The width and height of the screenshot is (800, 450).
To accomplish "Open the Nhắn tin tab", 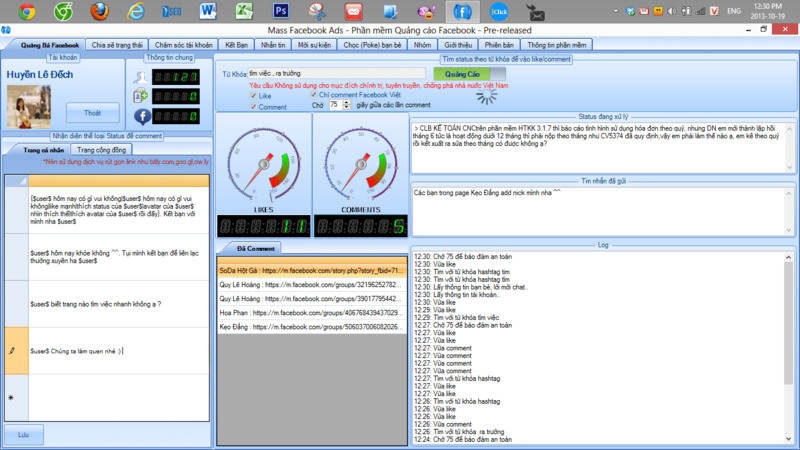I will (x=273, y=45).
